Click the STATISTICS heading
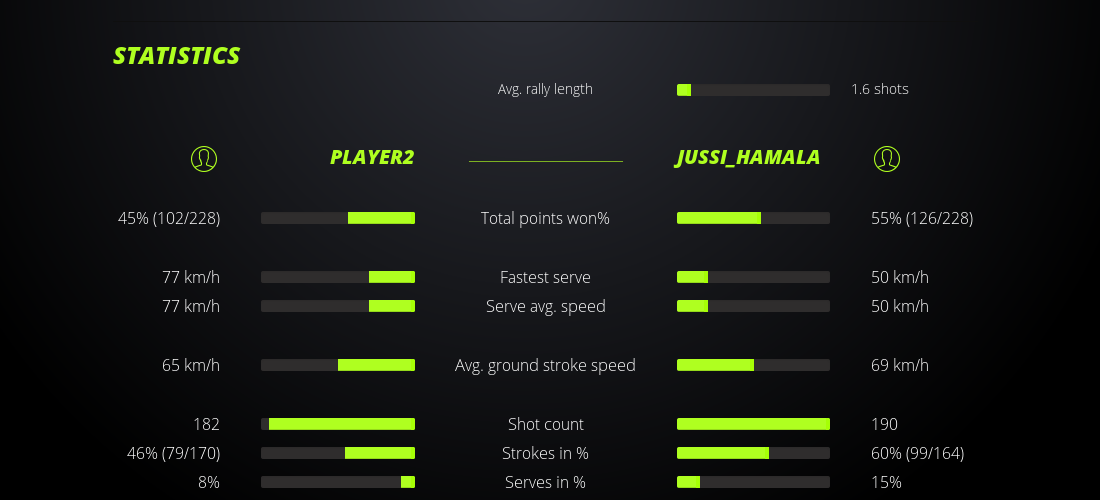 pyautogui.click(x=177, y=56)
